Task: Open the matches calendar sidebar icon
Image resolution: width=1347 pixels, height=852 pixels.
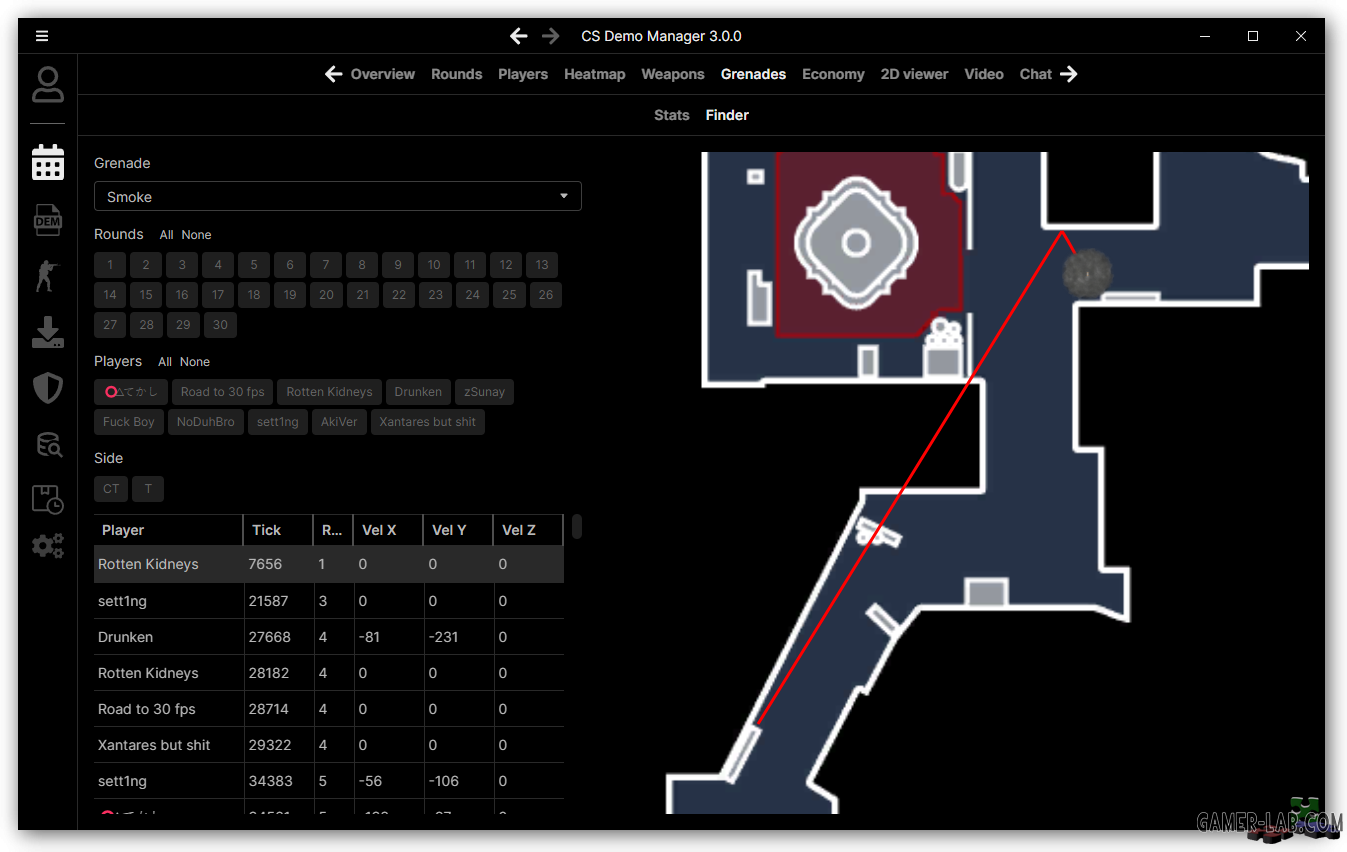Action: 48,162
